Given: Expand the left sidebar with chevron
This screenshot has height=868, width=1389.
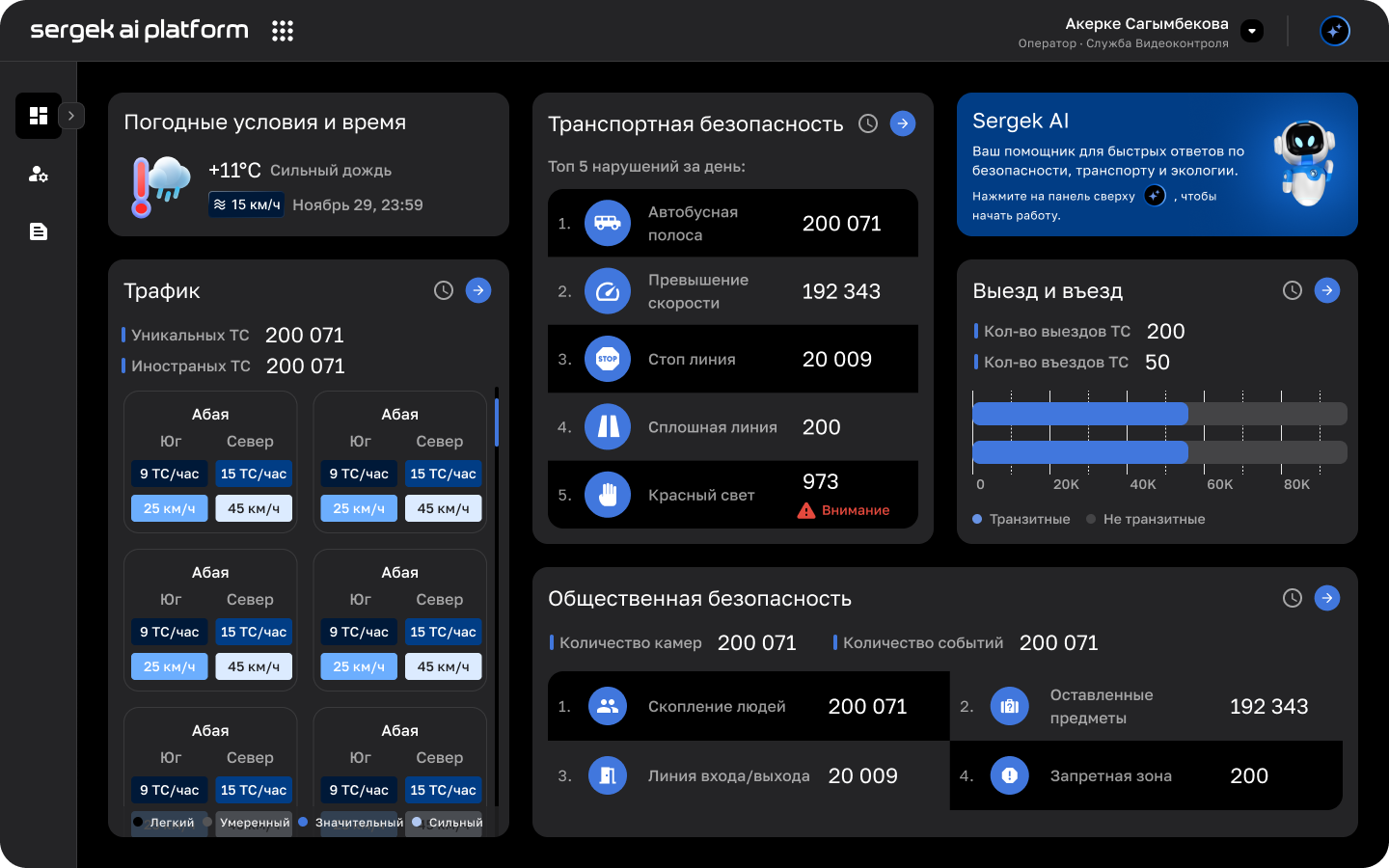Looking at the screenshot, I should tap(71, 116).
